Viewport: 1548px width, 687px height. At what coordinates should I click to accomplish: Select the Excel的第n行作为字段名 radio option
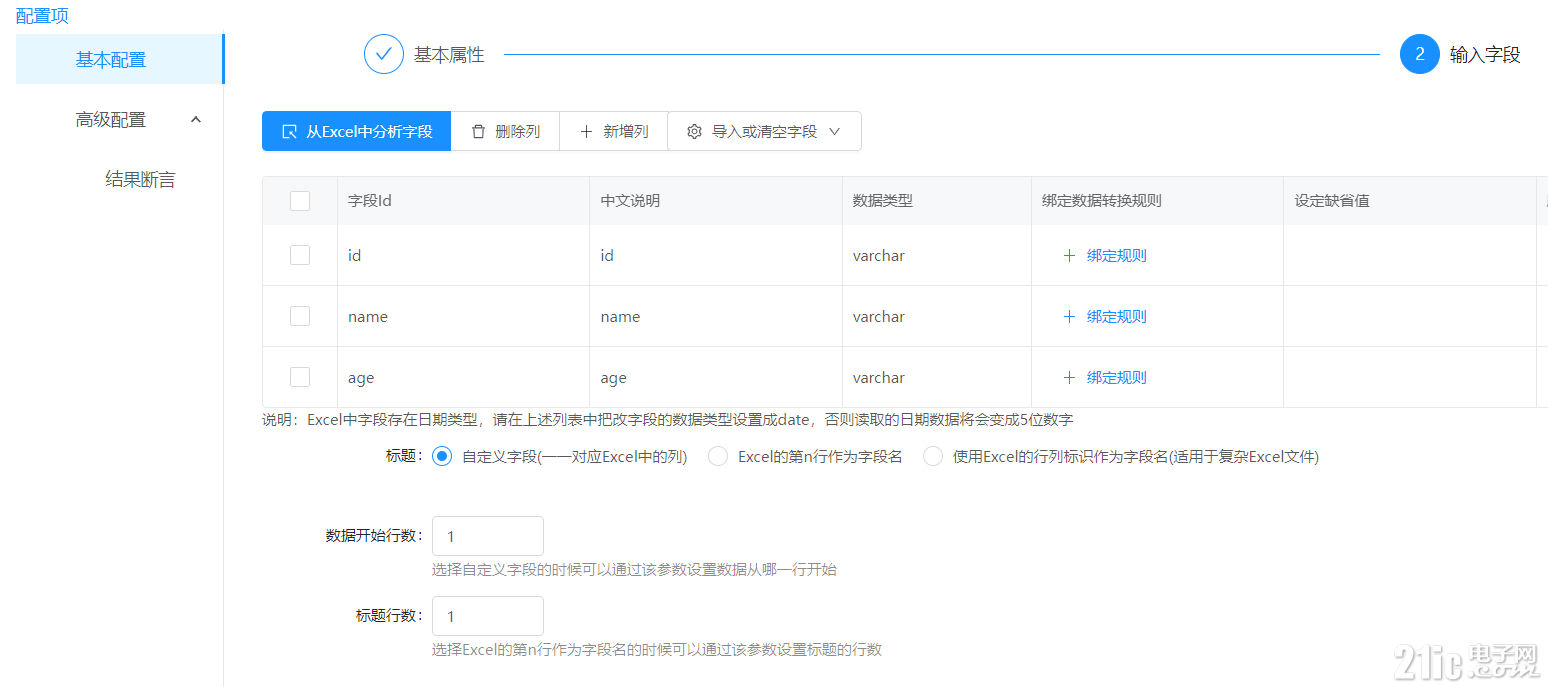point(718,456)
